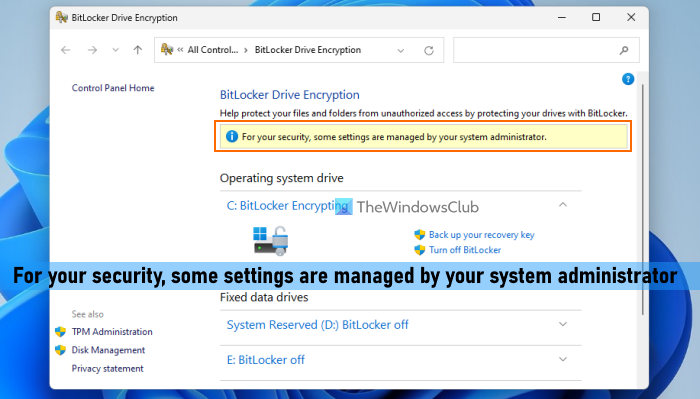The image size is (700, 399).
Task: Click System Reserved (D:) BitLocker off
Action: click(317, 325)
